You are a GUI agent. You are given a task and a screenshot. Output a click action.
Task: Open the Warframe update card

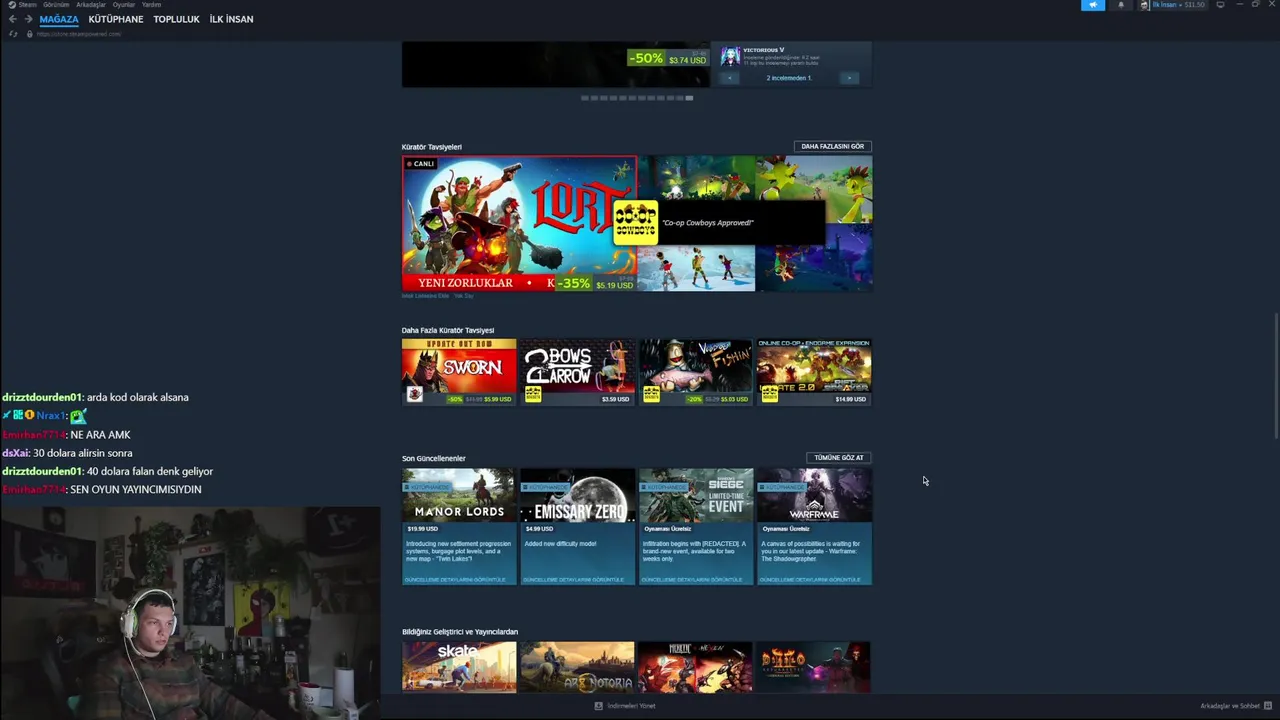(x=814, y=526)
